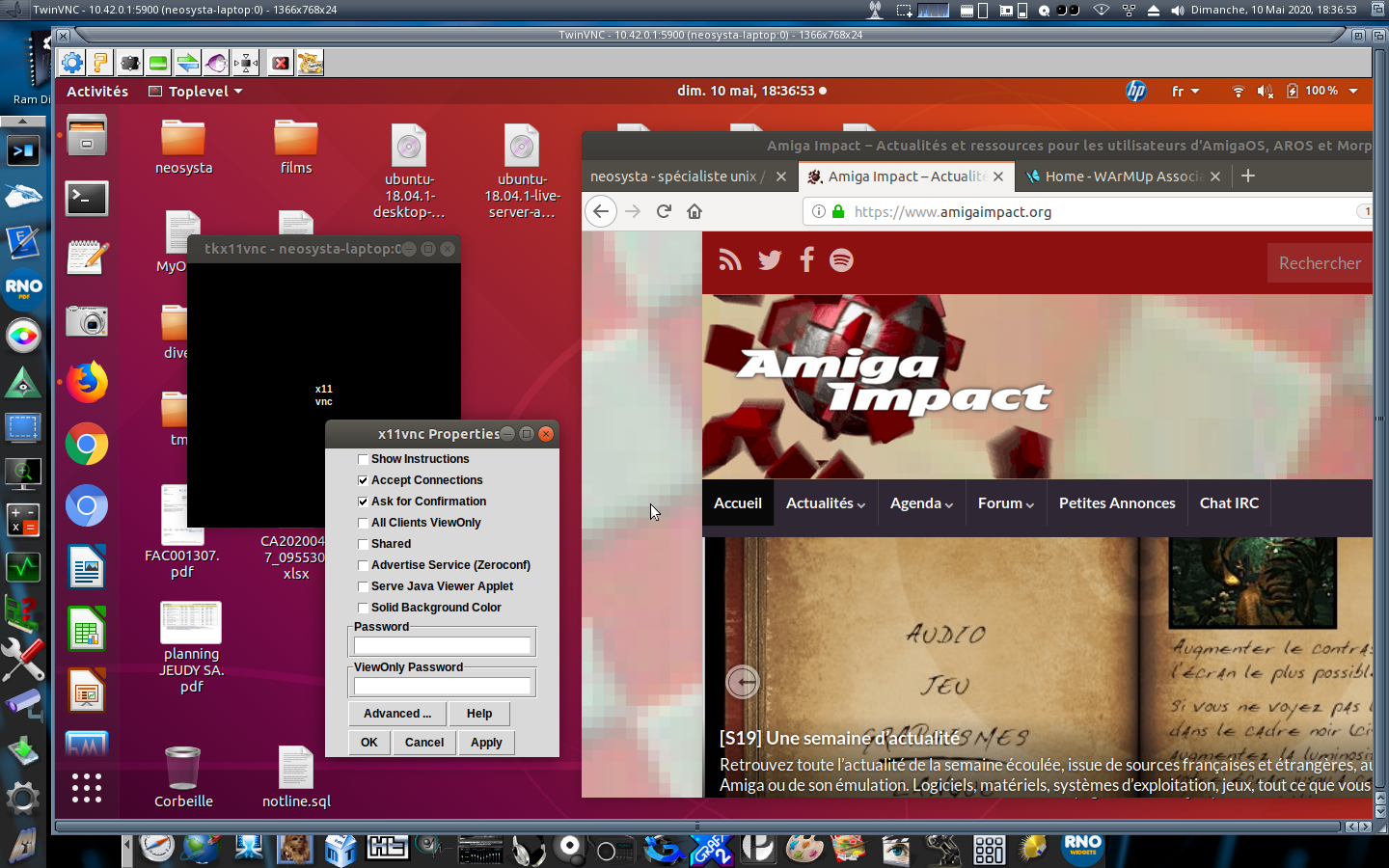The width and height of the screenshot is (1389, 868).
Task: Click the Twitter icon on Amiga Impact
Action: pos(770,260)
